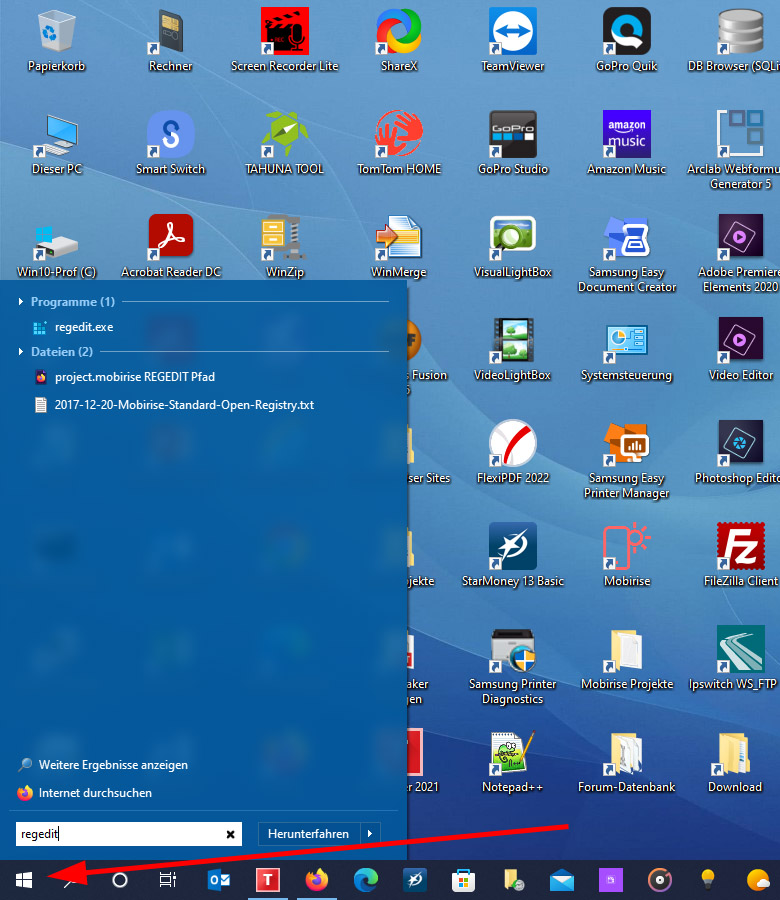Select the Acrobat Reader DC icon
The image size is (780, 900).
[171, 238]
